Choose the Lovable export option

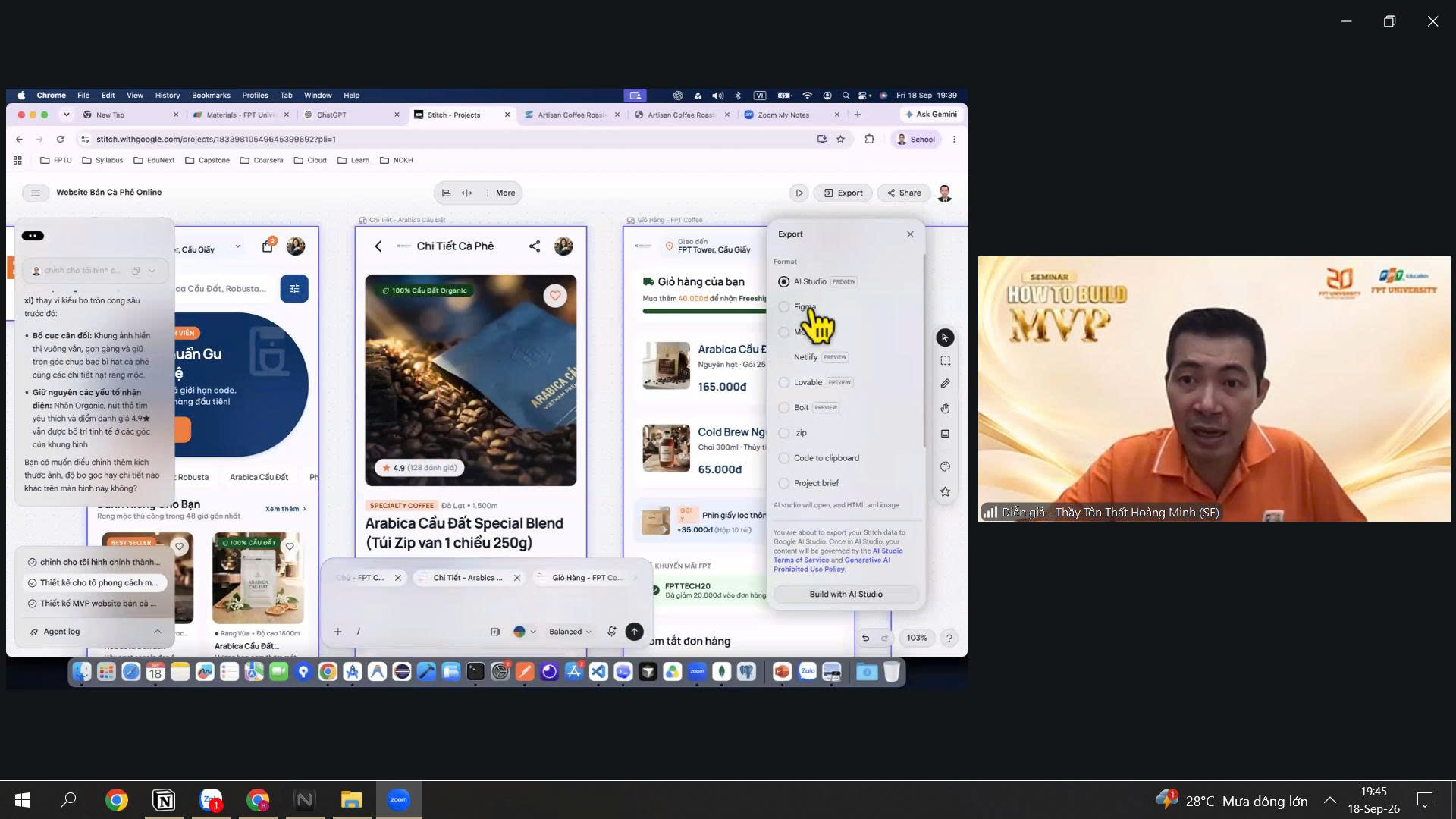point(783,382)
